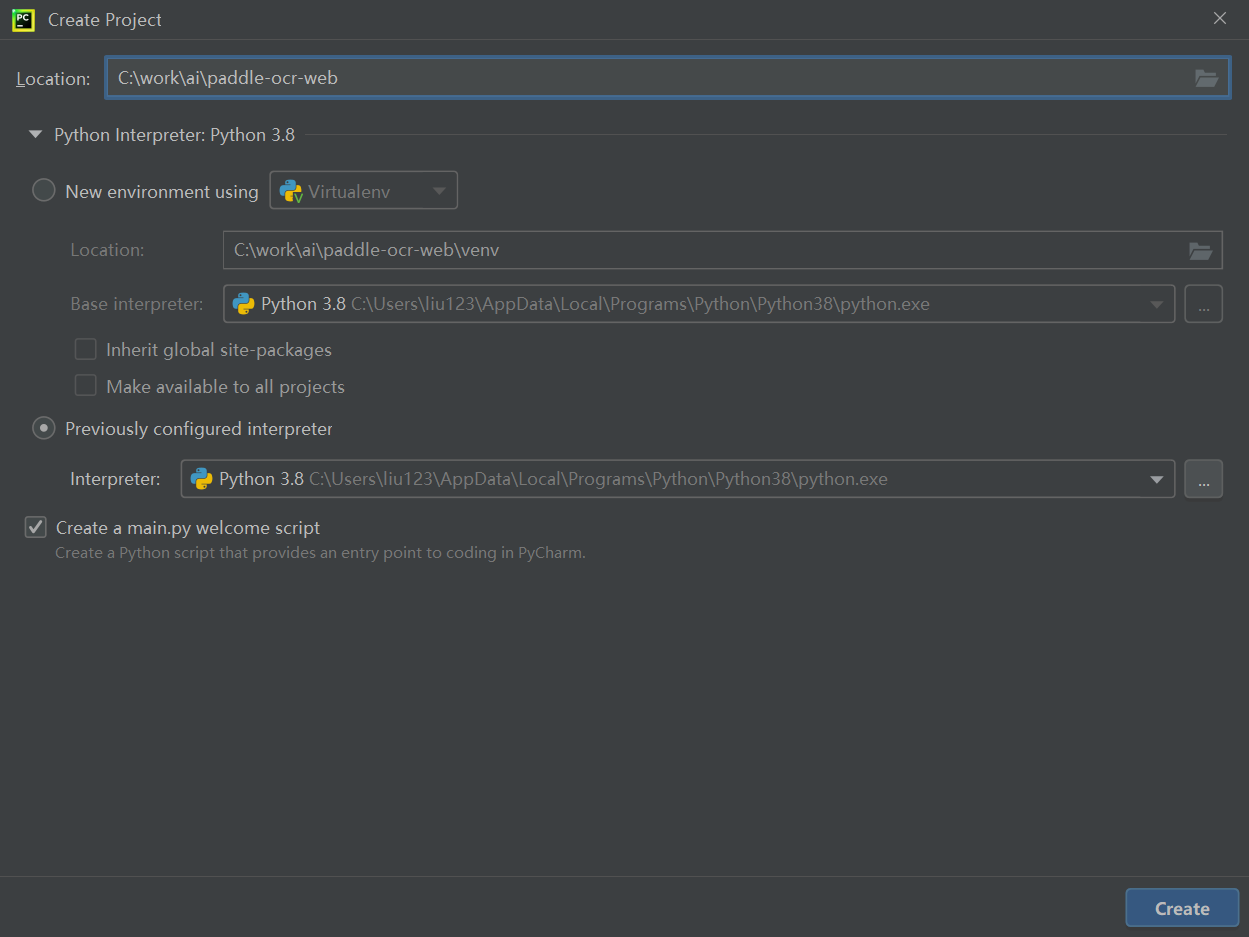The width and height of the screenshot is (1249, 937).
Task: Close the Create Project dialog
Action: click(x=1219, y=19)
